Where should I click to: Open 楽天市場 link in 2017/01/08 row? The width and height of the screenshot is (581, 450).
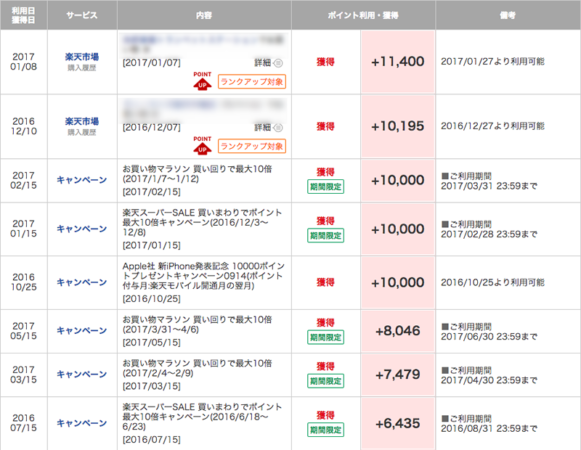[82, 57]
